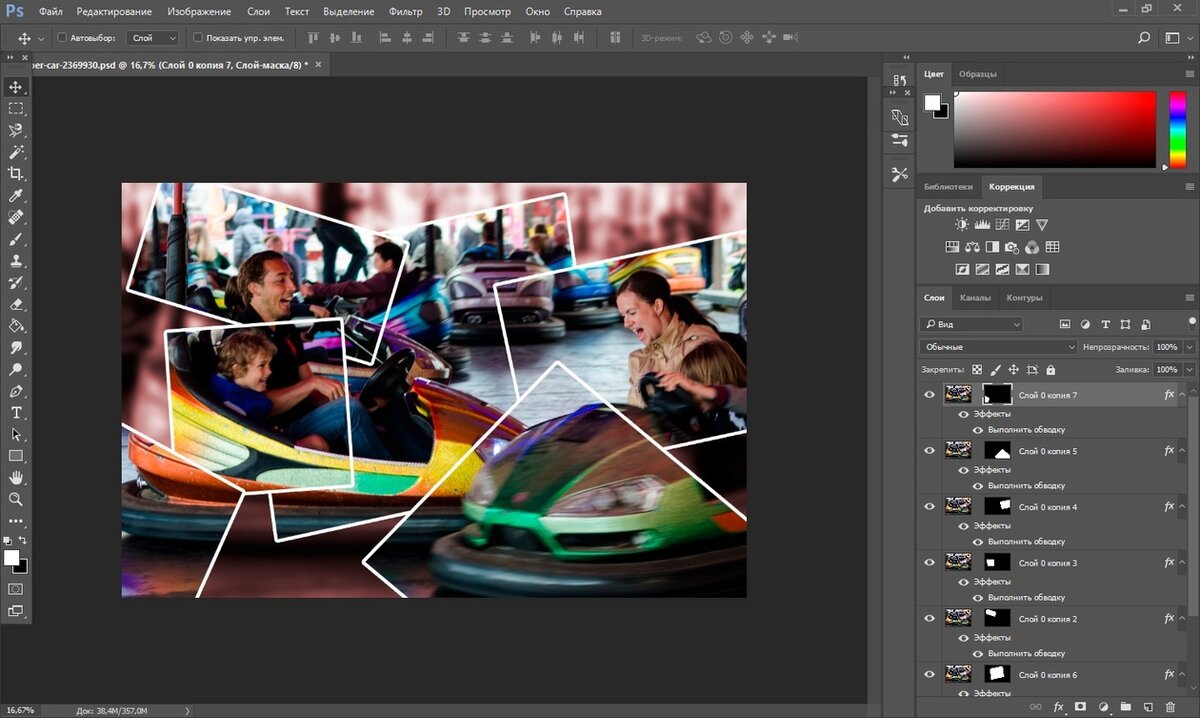
Task: Hide layer Слой 0 копия 5
Action: [x=929, y=451]
